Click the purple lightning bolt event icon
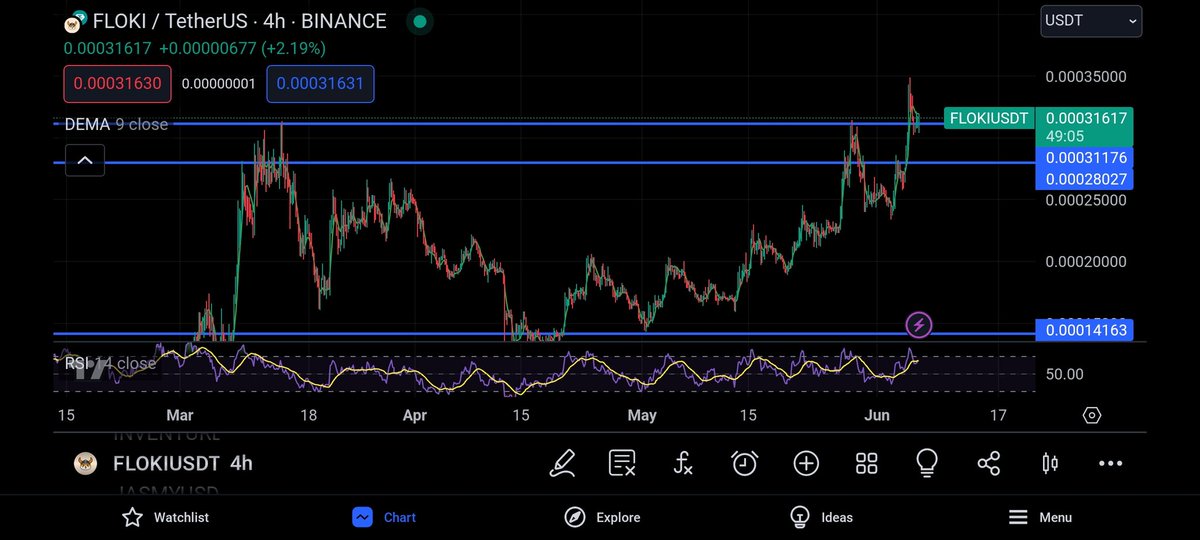This screenshot has height=540, width=1200. (x=919, y=324)
